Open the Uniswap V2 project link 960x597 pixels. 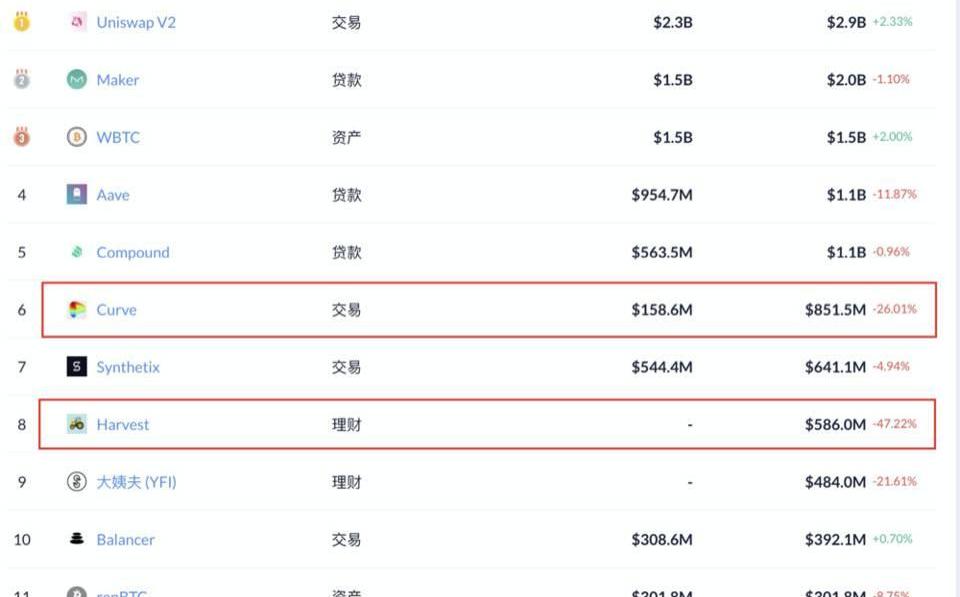point(136,22)
